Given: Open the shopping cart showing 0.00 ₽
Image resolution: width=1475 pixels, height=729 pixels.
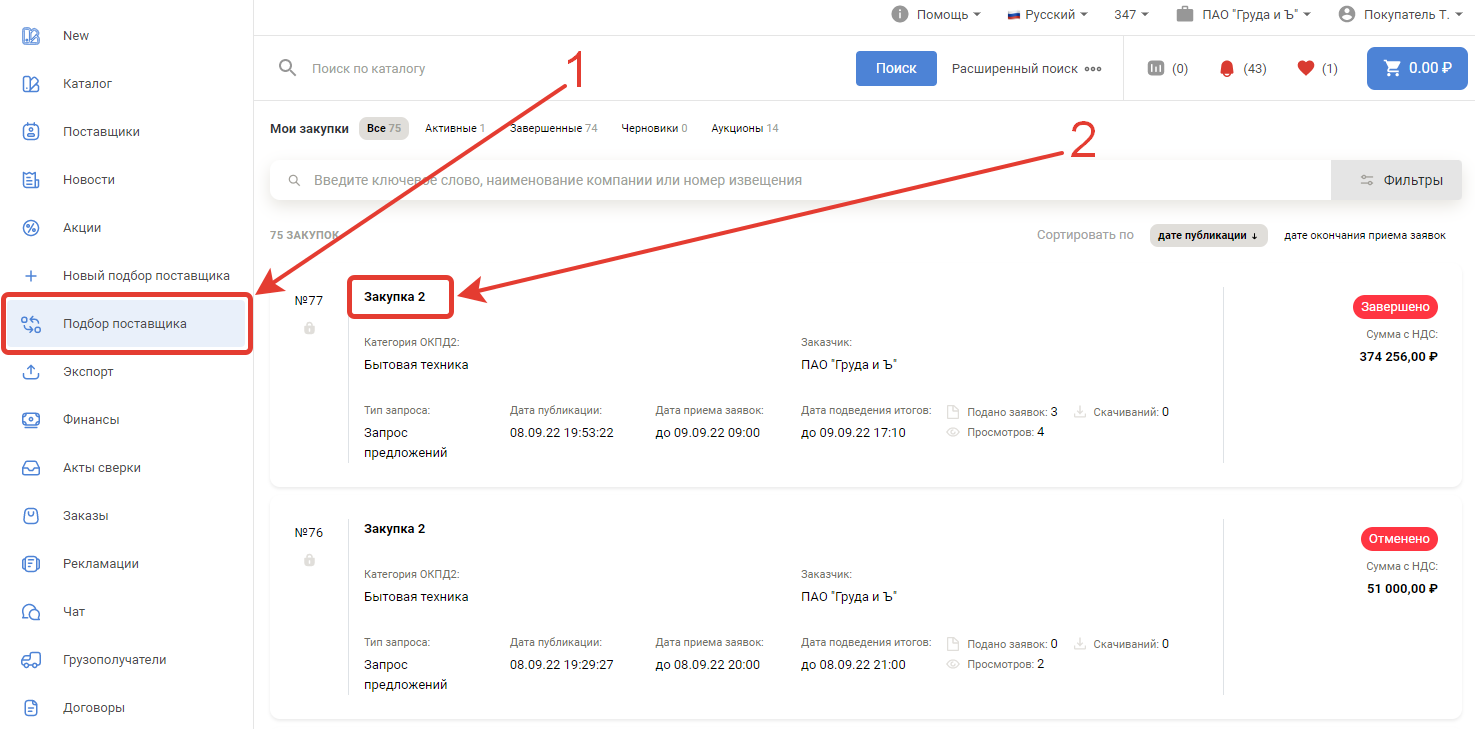Looking at the screenshot, I should (x=1417, y=68).
